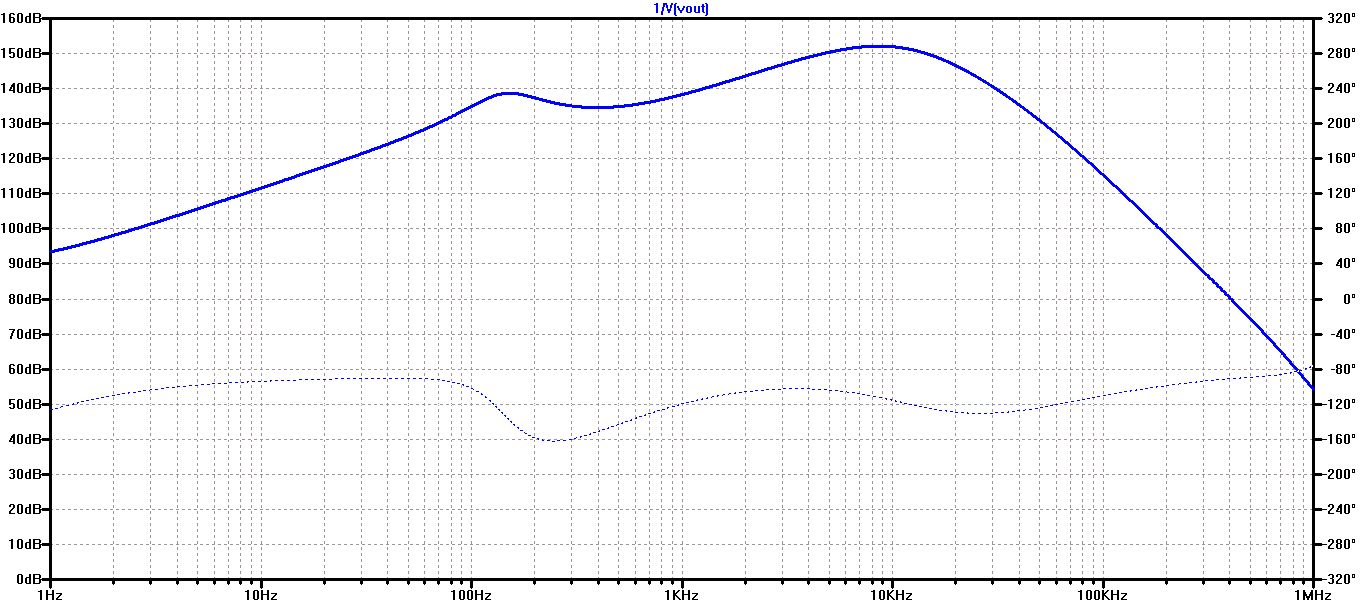
Task: Click the -320° phase axis label
Action: pyautogui.click(x=1337, y=579)
